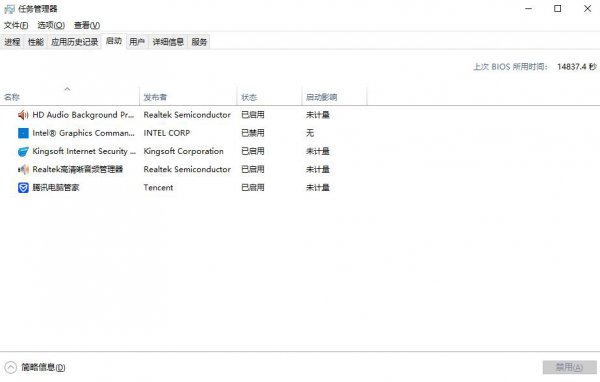Click 已禁用 status in the Intel row
The image size is (600, 382).
(253, 133)
